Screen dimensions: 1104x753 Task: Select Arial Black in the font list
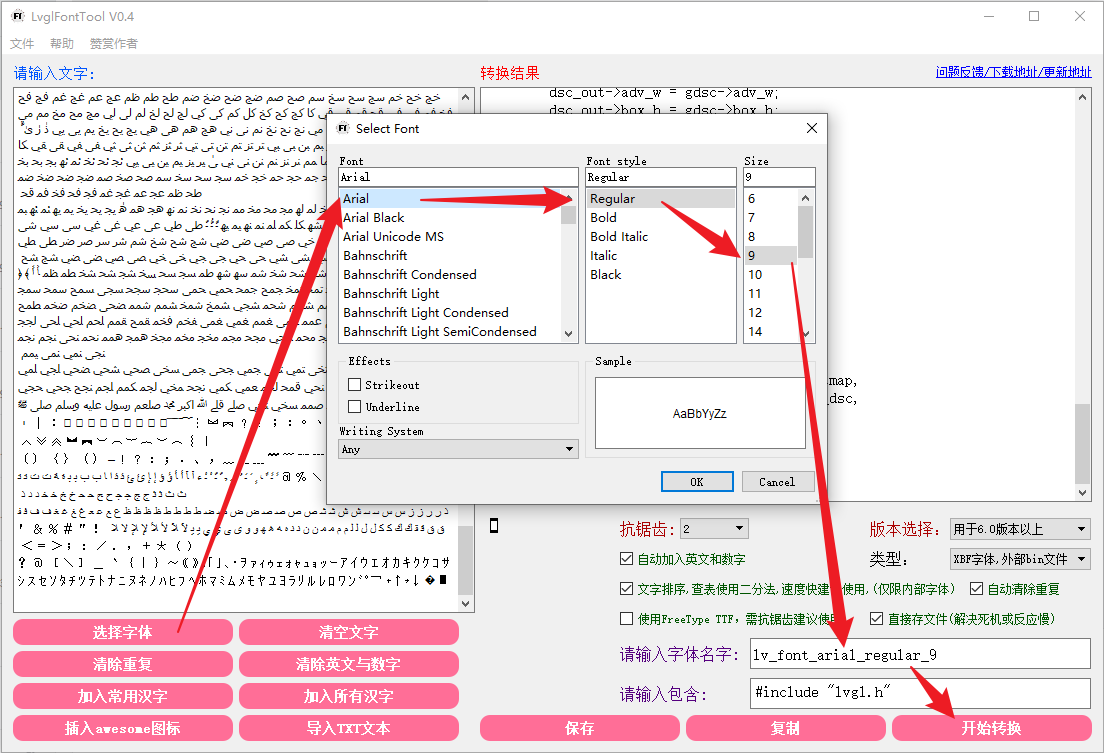pyautogui.click(x=451, y=218)
